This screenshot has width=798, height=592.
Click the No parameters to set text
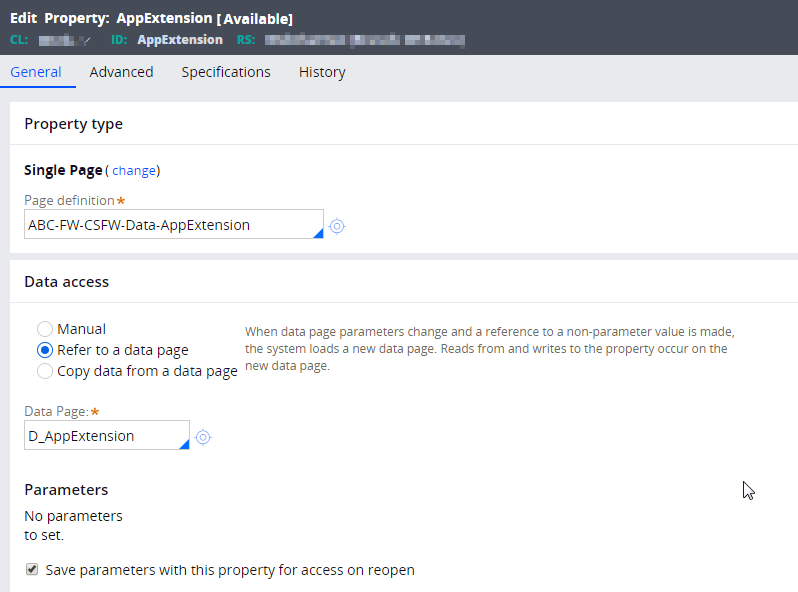click(x=73, y=525)
